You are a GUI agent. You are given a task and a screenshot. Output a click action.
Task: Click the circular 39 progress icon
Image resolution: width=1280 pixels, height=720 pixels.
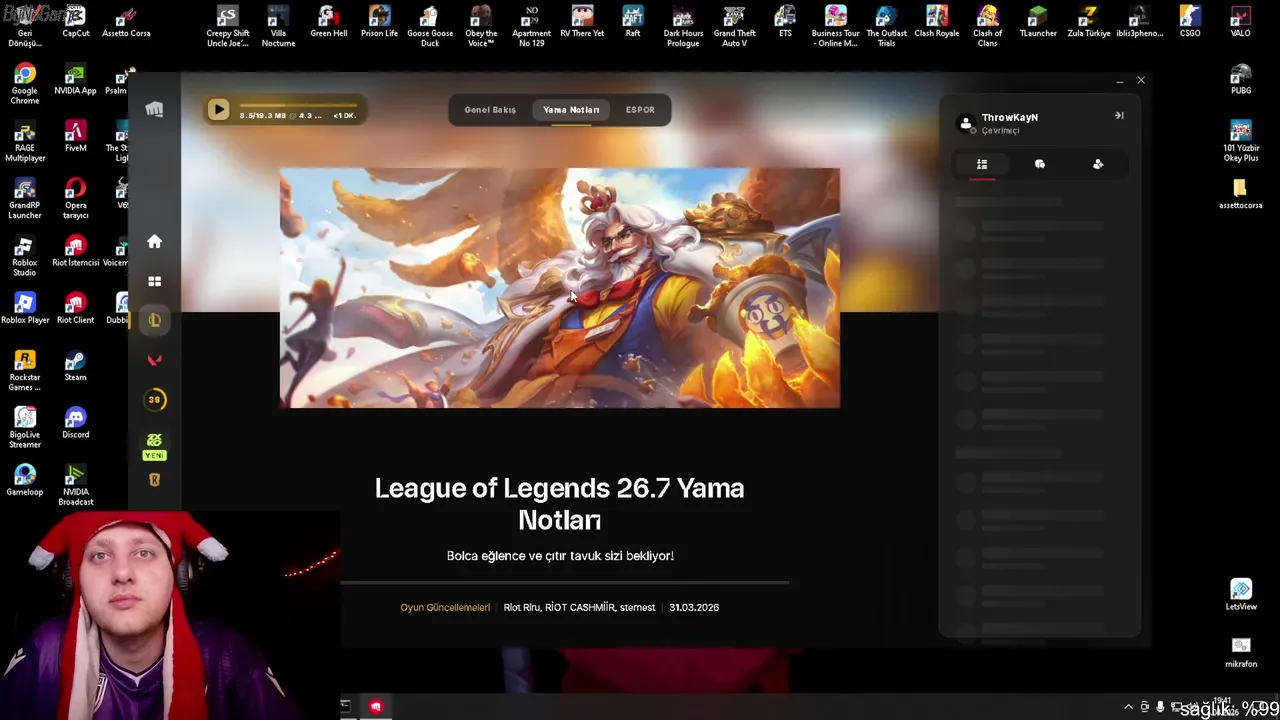tap(154, 399)
